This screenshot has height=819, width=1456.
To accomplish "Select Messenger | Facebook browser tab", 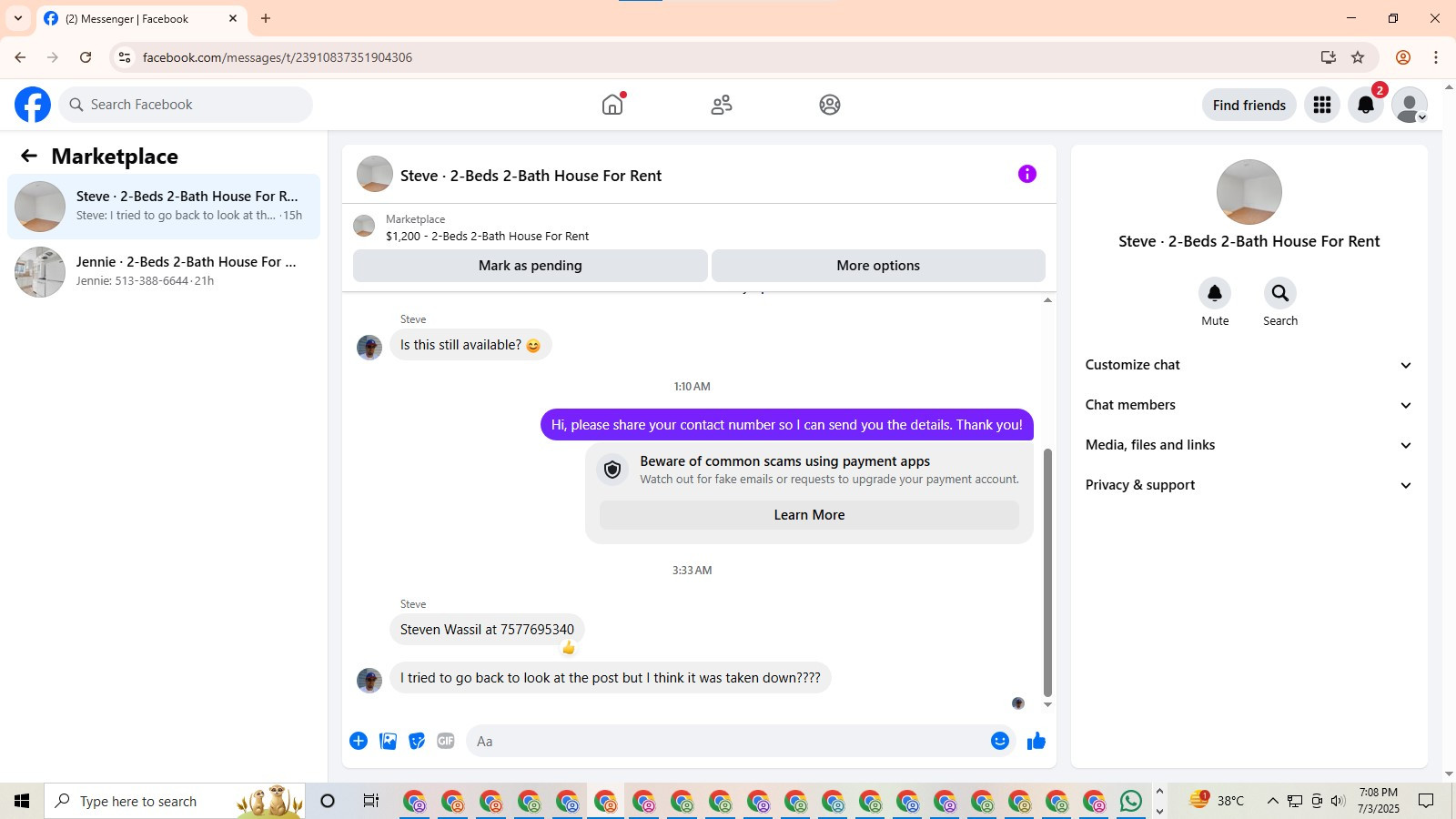I will [x=141, y=18].
